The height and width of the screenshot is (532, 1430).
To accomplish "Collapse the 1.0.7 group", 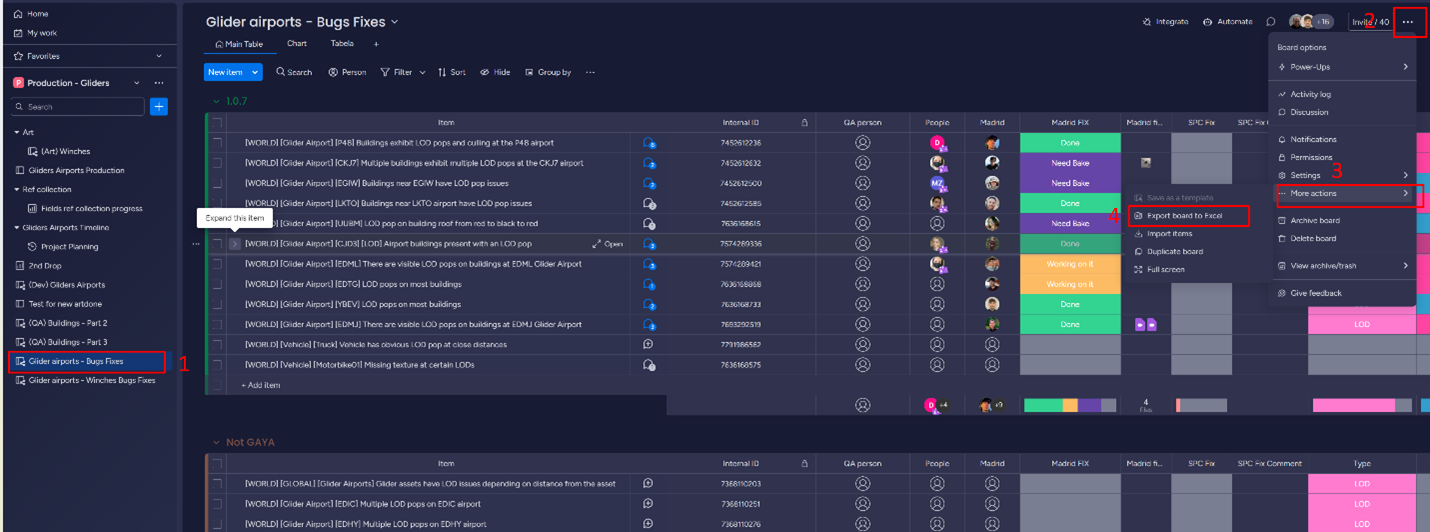I will click(215, 102).
